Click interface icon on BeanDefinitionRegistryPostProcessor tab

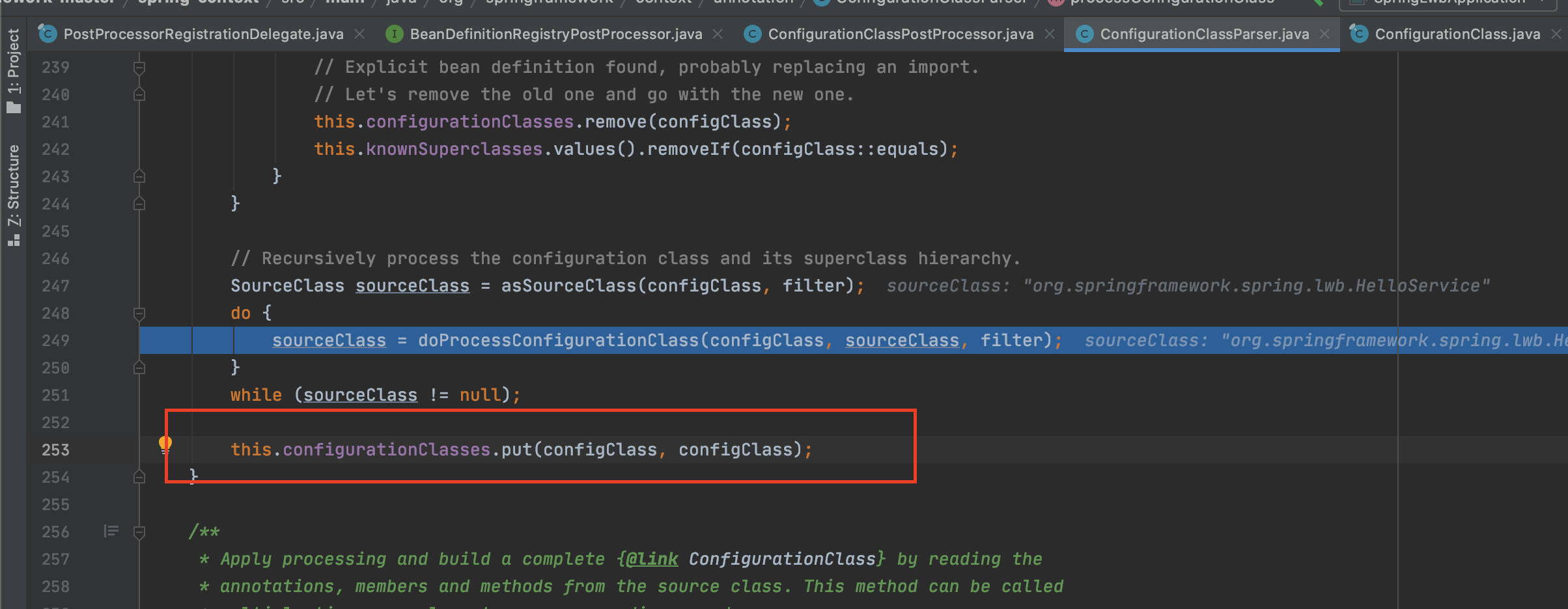394,34
